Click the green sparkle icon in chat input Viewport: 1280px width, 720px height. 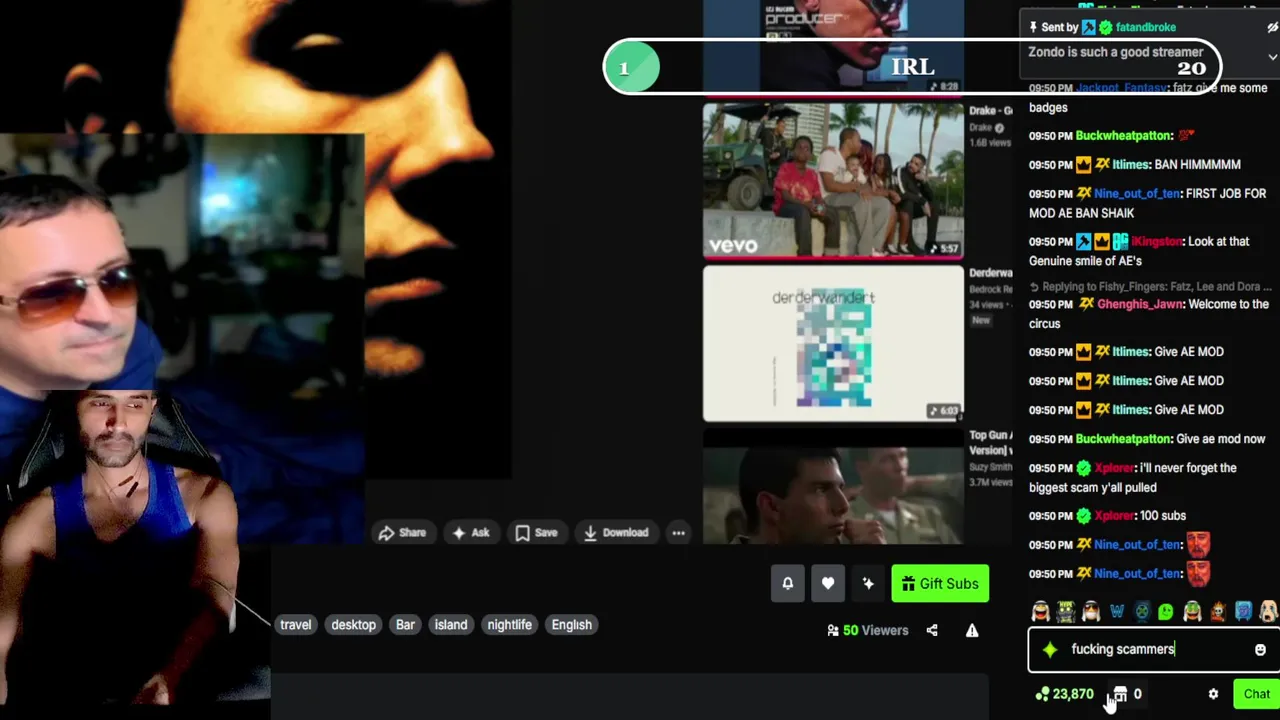click(x=1049, y=650)
